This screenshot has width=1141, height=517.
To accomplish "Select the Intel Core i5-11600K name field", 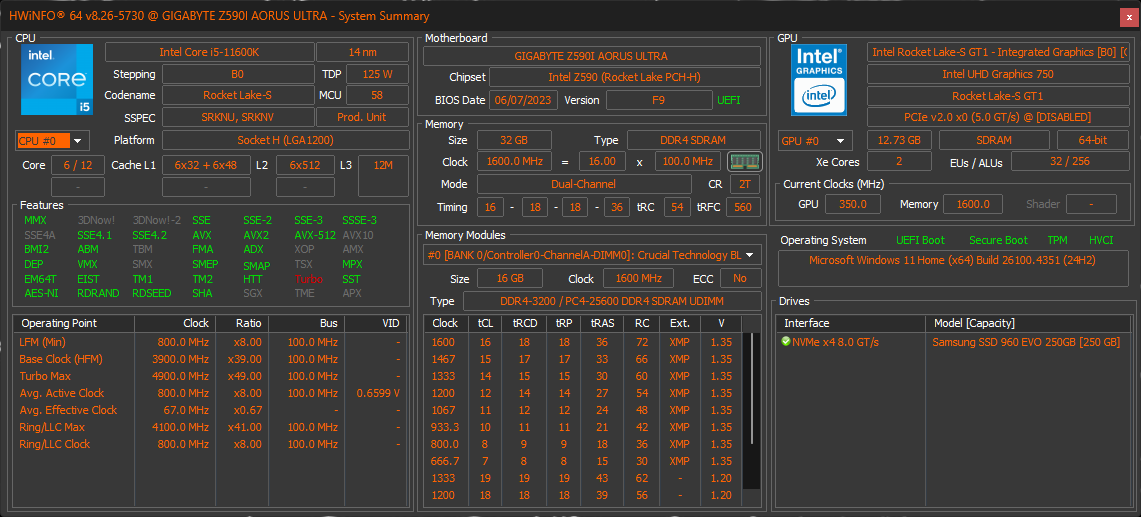I will (210, 52).
